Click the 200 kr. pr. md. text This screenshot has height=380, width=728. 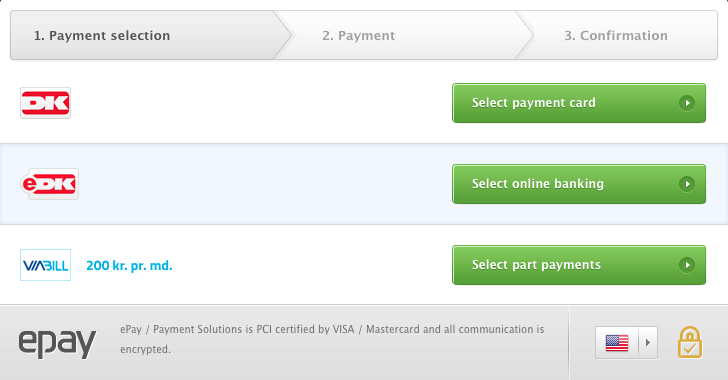pos(129,266)
